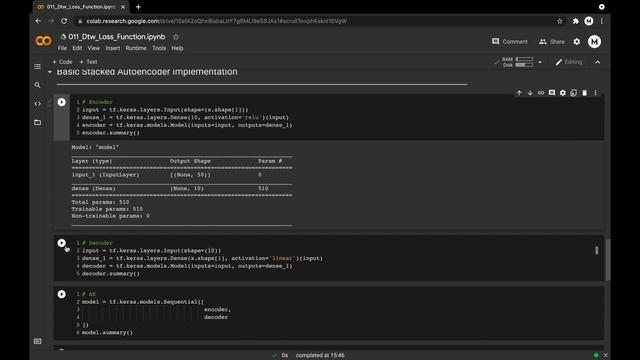Open the Editing mode dropdown
Image resolution: width=640 pixels, height=360 pixels.
tap(569, 62)
